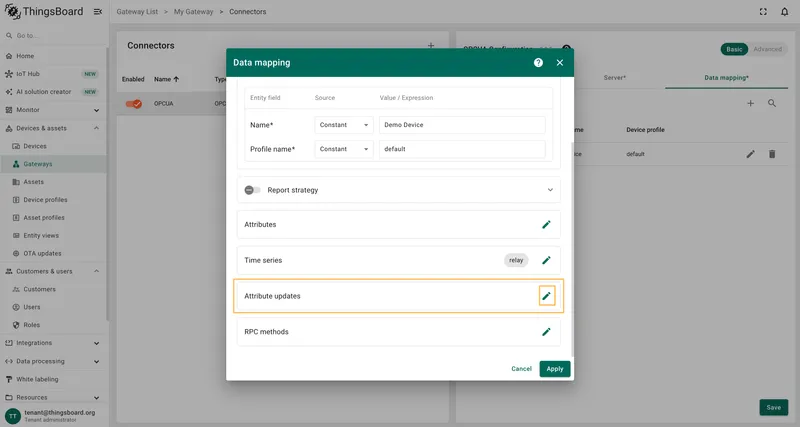Open IoT Hub sidebar item

pyautogui.click(x=54, y=74)
